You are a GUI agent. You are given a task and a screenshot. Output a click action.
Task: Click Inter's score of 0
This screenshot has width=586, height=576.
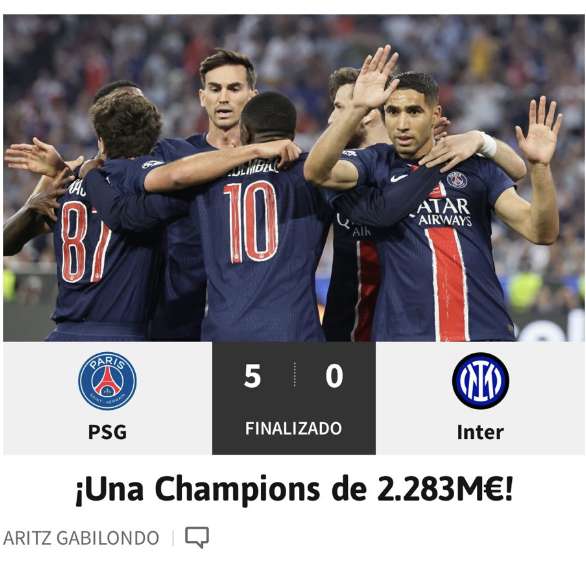334,376
